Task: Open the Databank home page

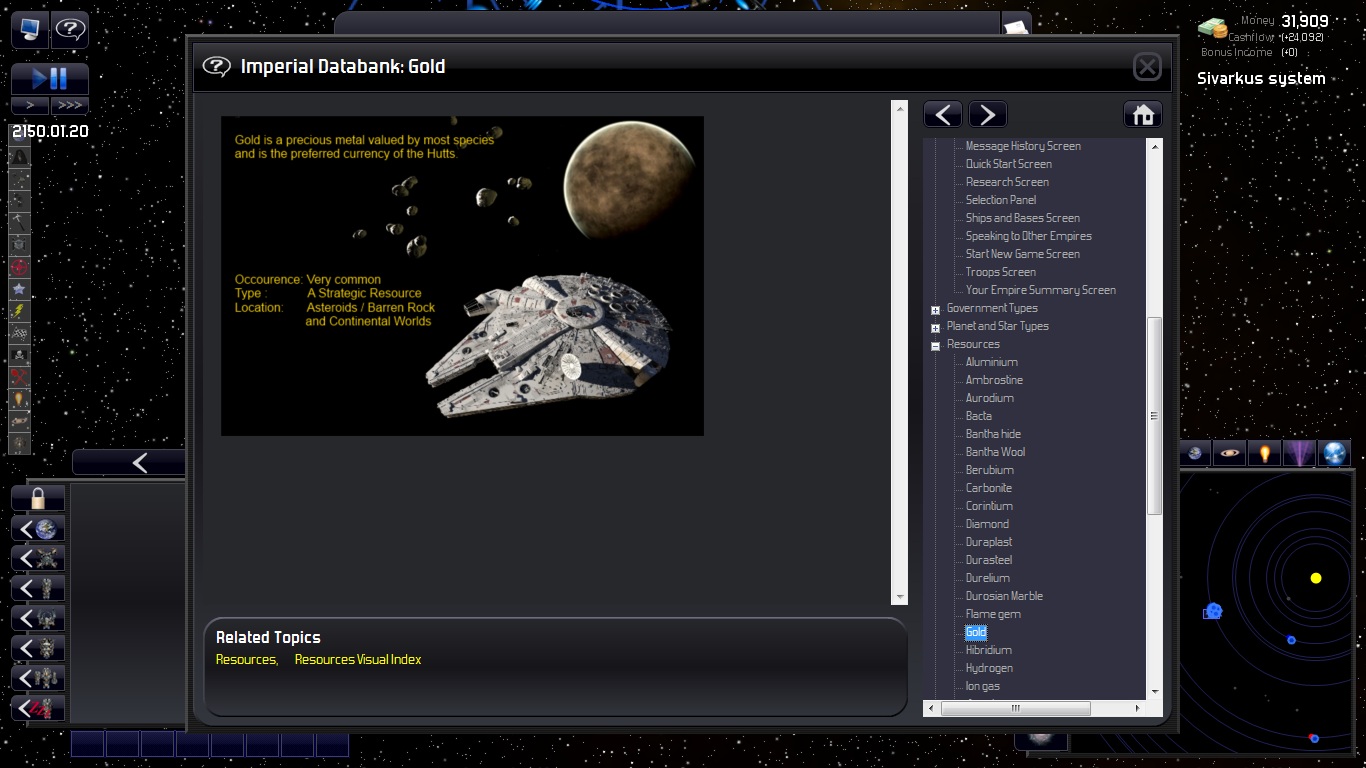Action: tap(1143, 114)
